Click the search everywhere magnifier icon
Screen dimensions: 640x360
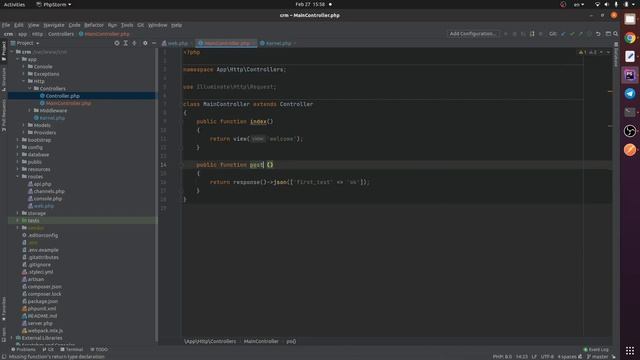tap(616, 34)
